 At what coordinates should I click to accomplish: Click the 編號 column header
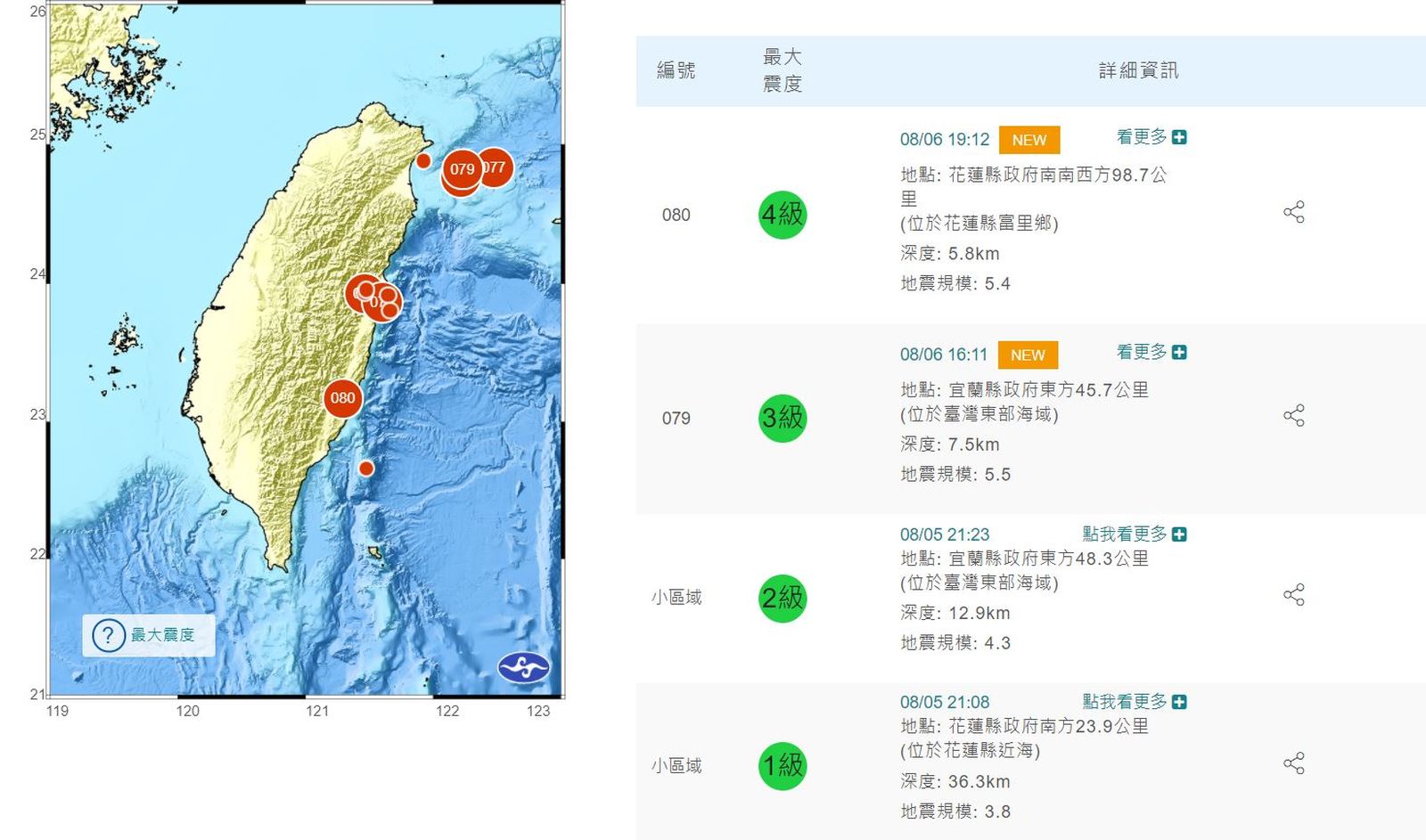point(676,70)
